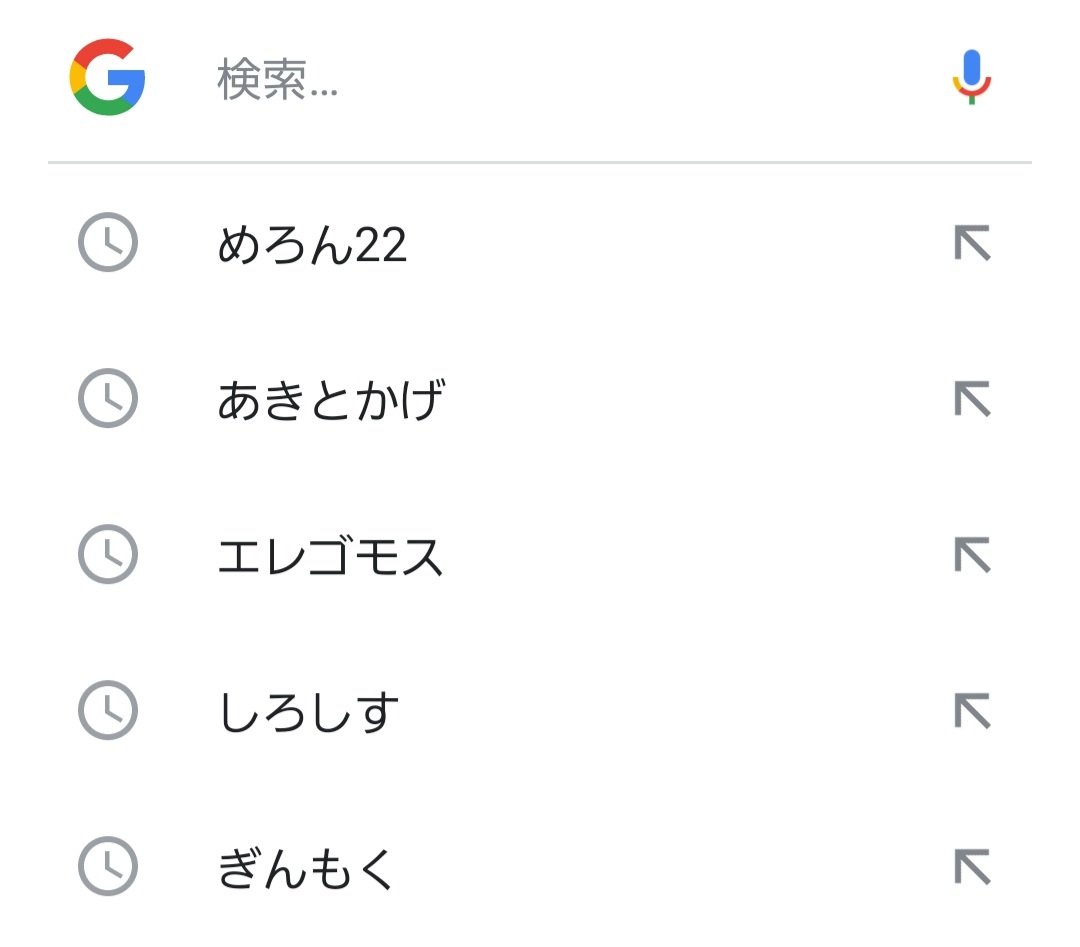Click the history icon beside あきとかげ

107,399
